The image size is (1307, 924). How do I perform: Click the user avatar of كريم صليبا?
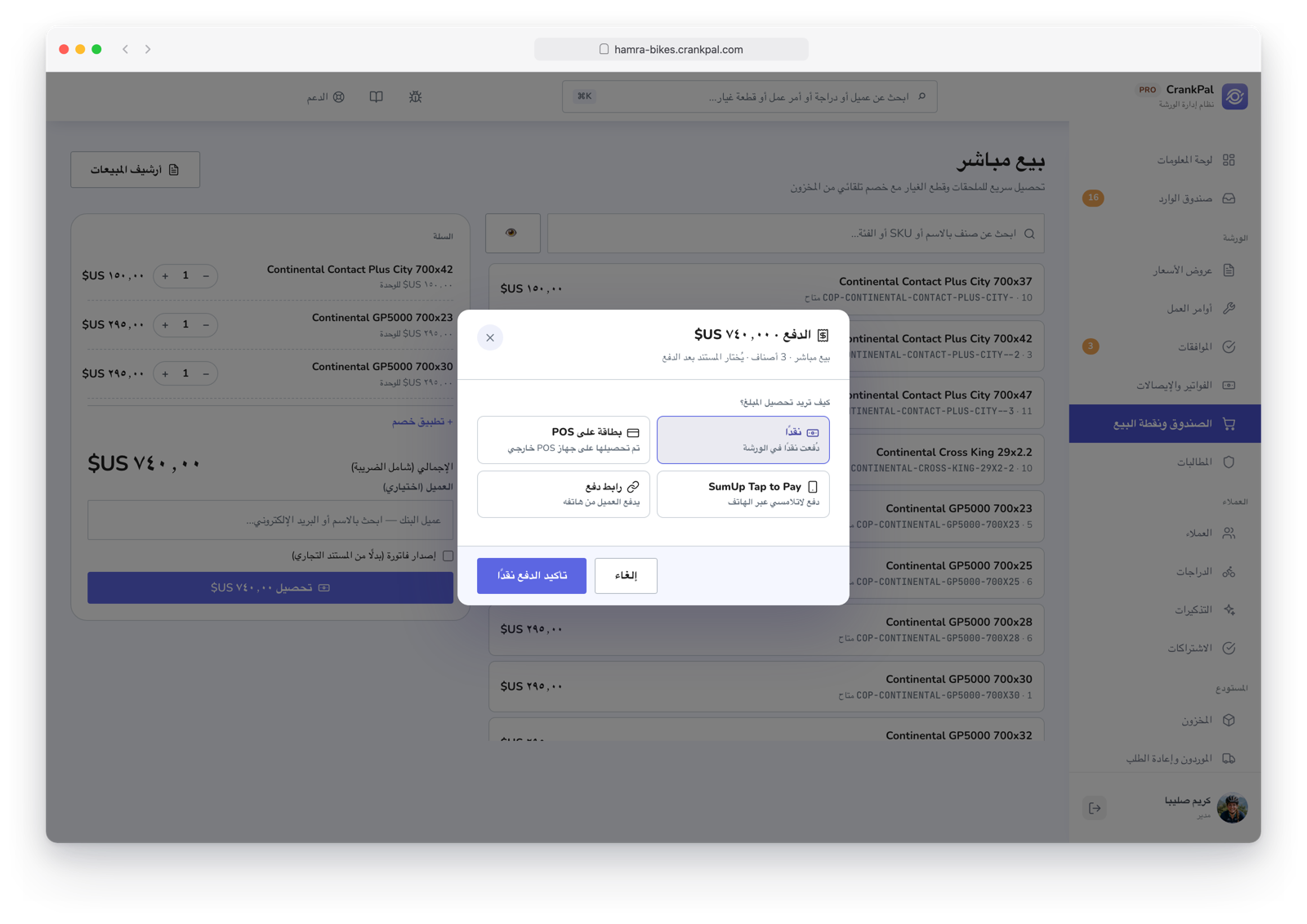click(1232, 808)
